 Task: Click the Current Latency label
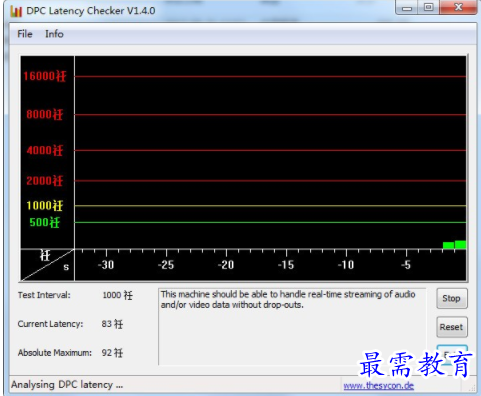click(x=50, y=324)
